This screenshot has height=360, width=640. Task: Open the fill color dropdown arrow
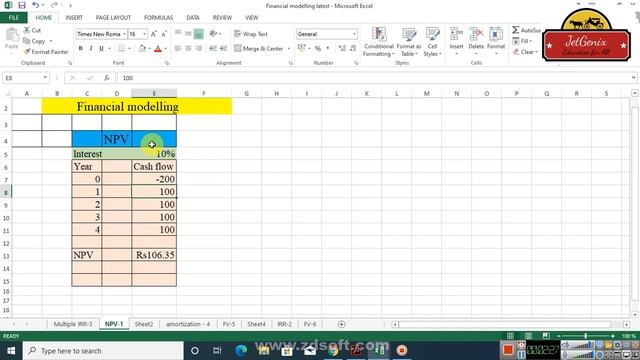149,49
